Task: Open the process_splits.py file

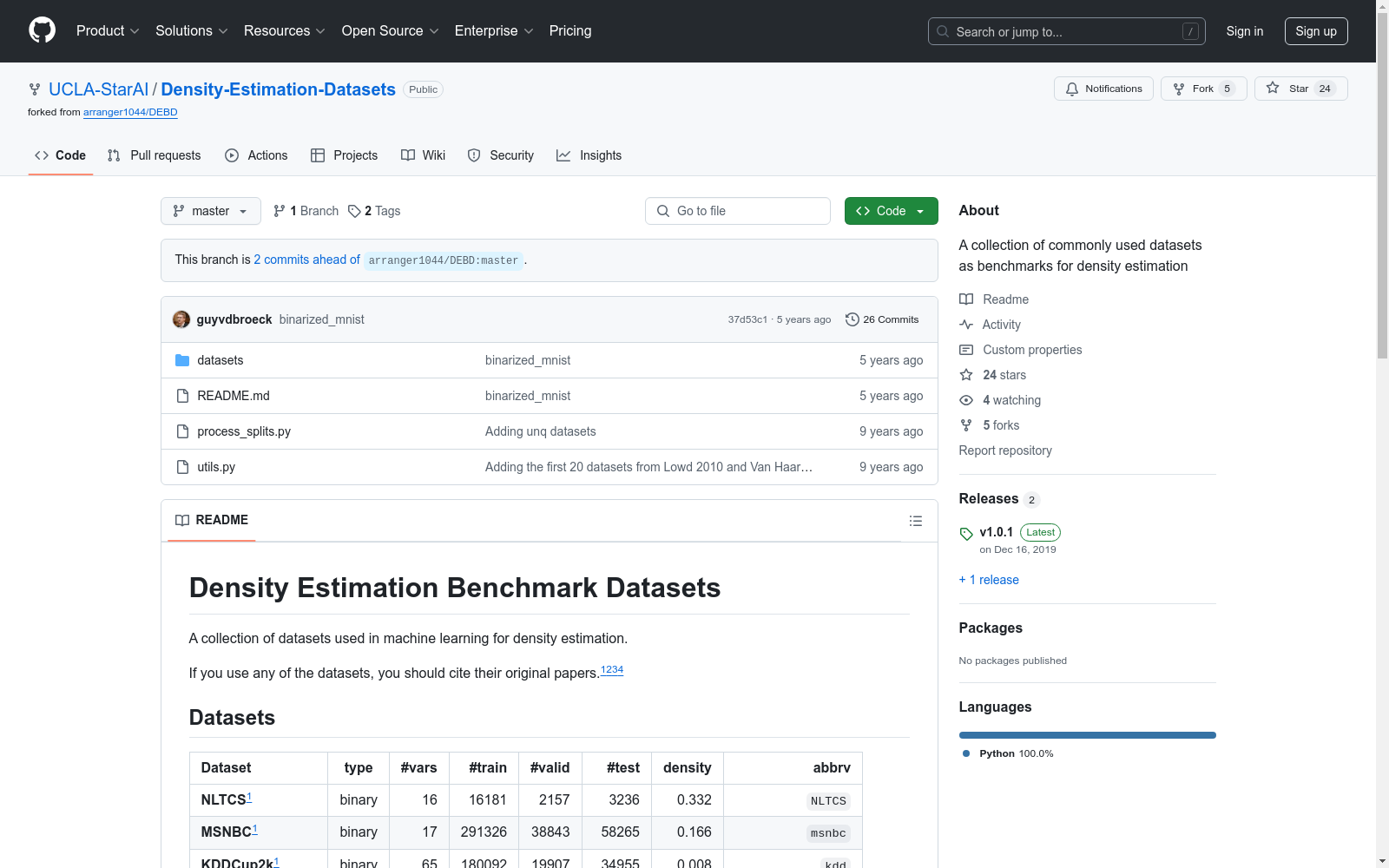Action: coord(244,431)
